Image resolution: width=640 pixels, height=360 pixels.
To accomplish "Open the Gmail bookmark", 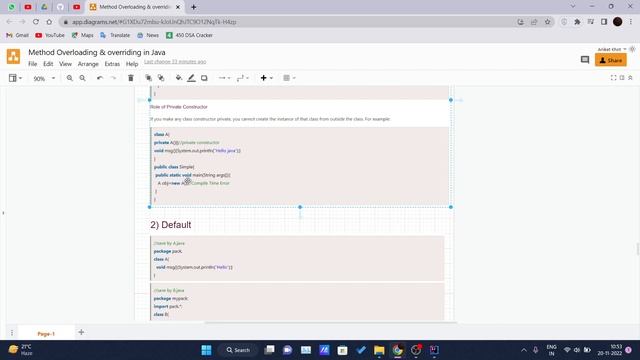I will (x=18, y=36).
